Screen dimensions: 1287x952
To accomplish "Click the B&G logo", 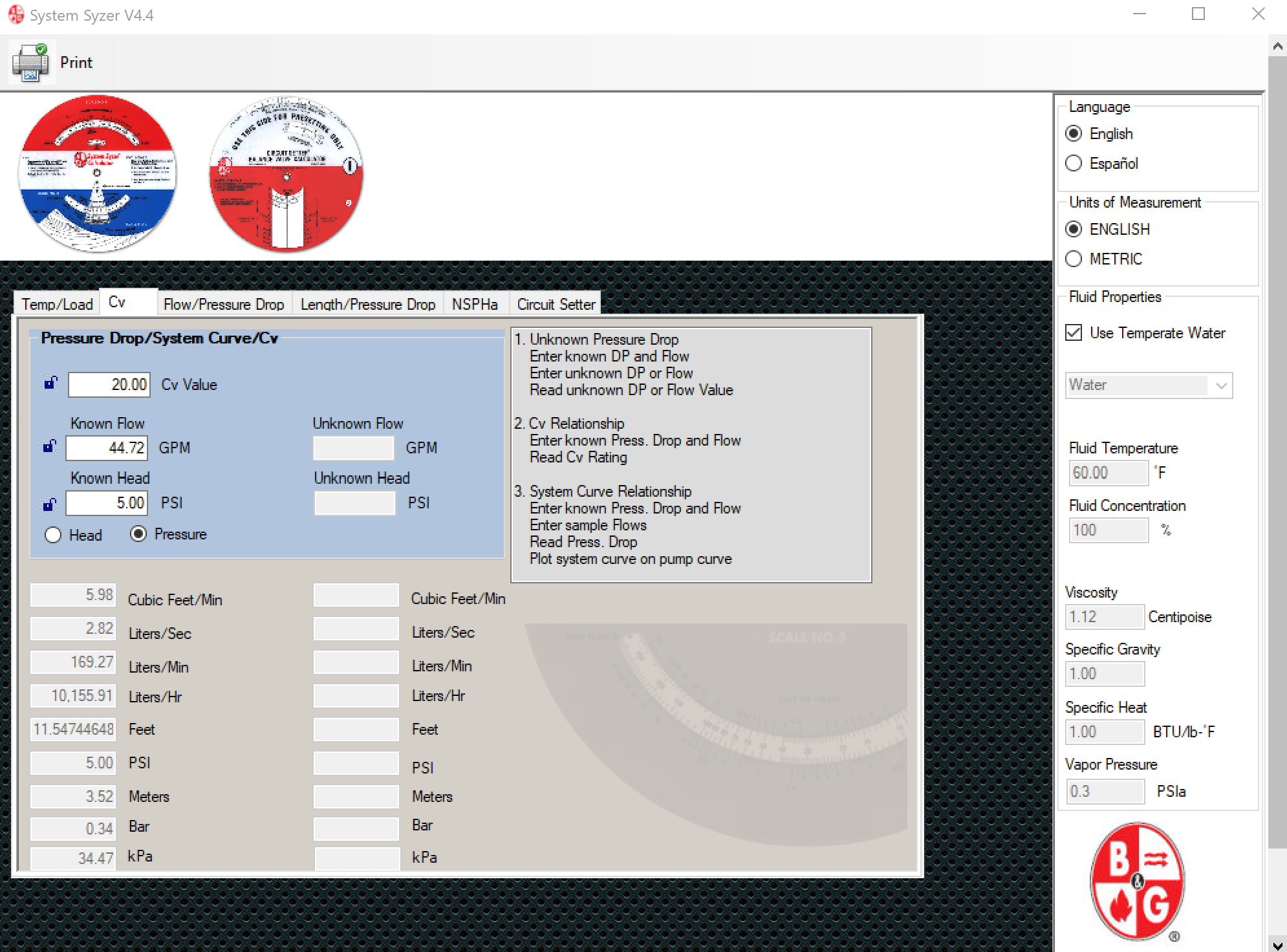I will point(1137,882).
